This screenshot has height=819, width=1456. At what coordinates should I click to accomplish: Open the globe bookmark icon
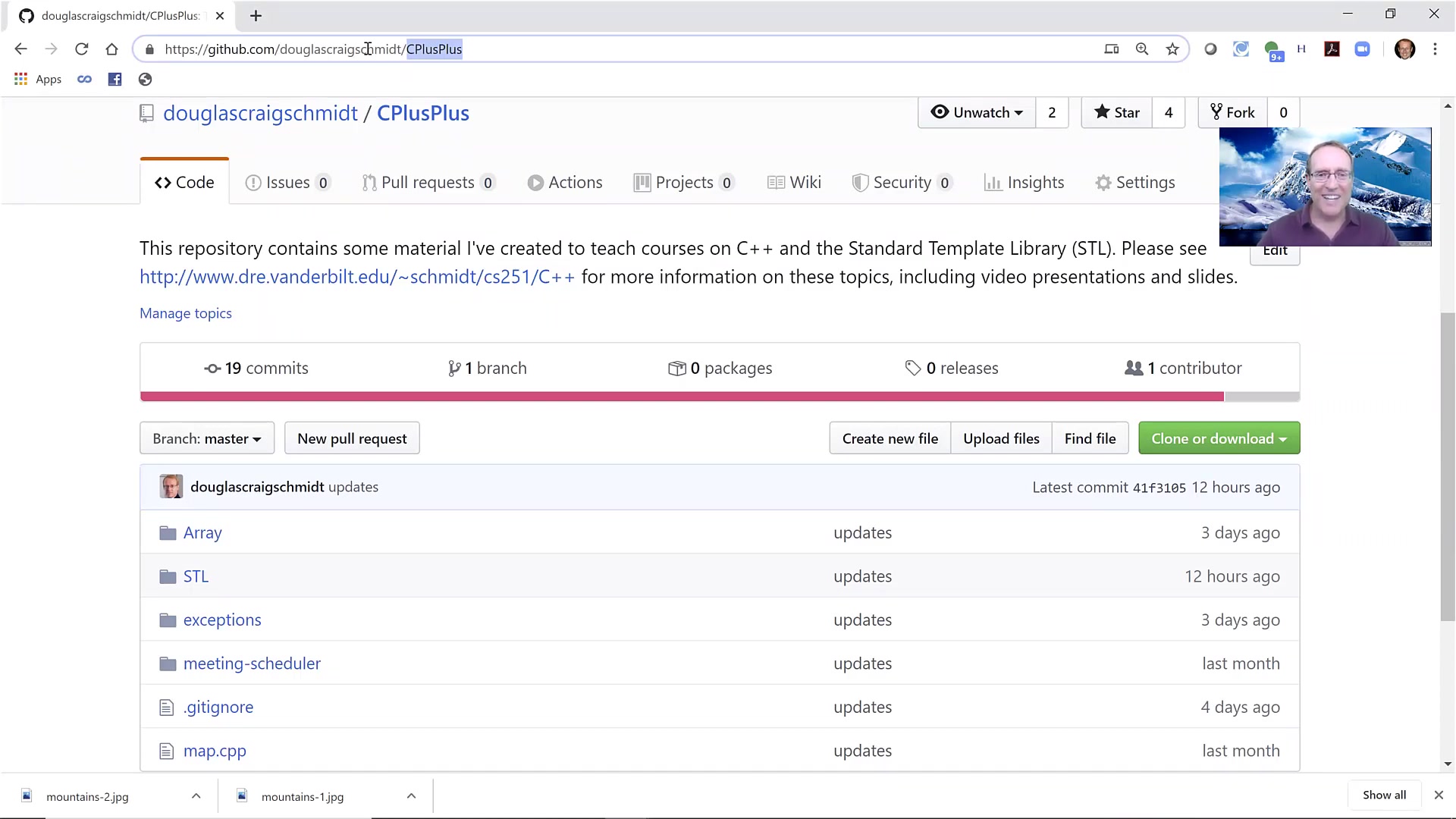145,79
